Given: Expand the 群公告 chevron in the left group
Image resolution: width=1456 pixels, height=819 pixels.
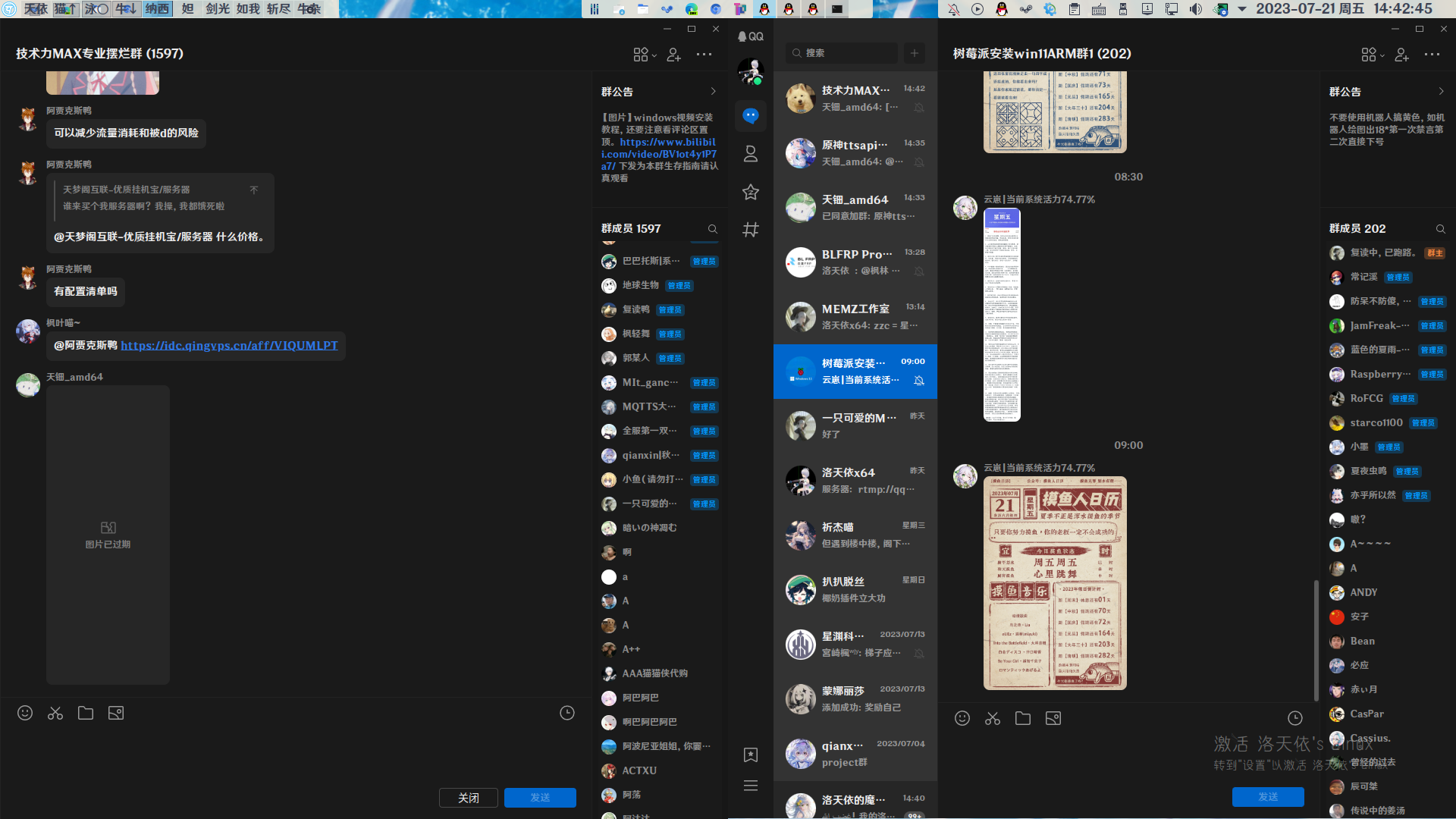Looking at the screenshot, I should tap(713, 91).
